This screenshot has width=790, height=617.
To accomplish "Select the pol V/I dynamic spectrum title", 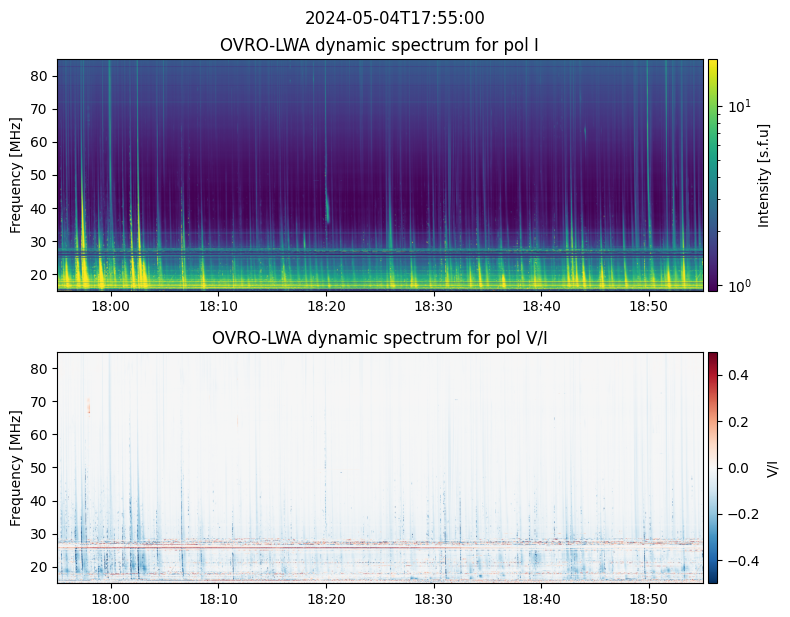I will tap(380, 338).
